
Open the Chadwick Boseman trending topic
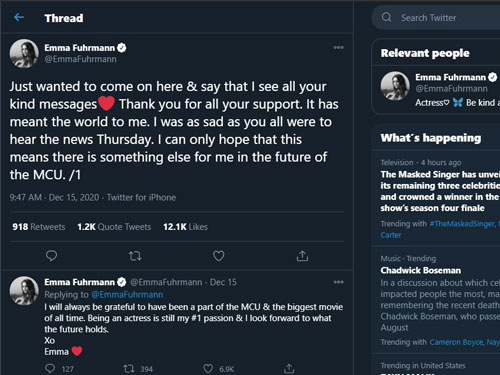coord(421,270)
